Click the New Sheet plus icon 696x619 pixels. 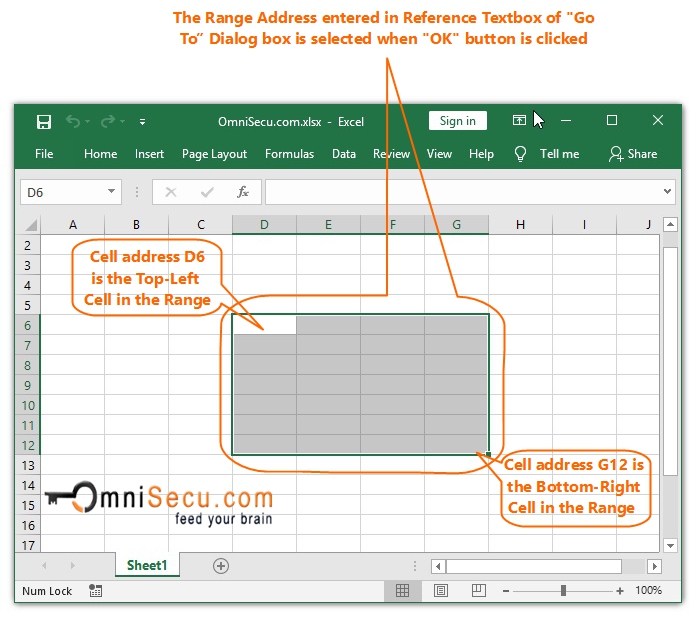(221, 566)
